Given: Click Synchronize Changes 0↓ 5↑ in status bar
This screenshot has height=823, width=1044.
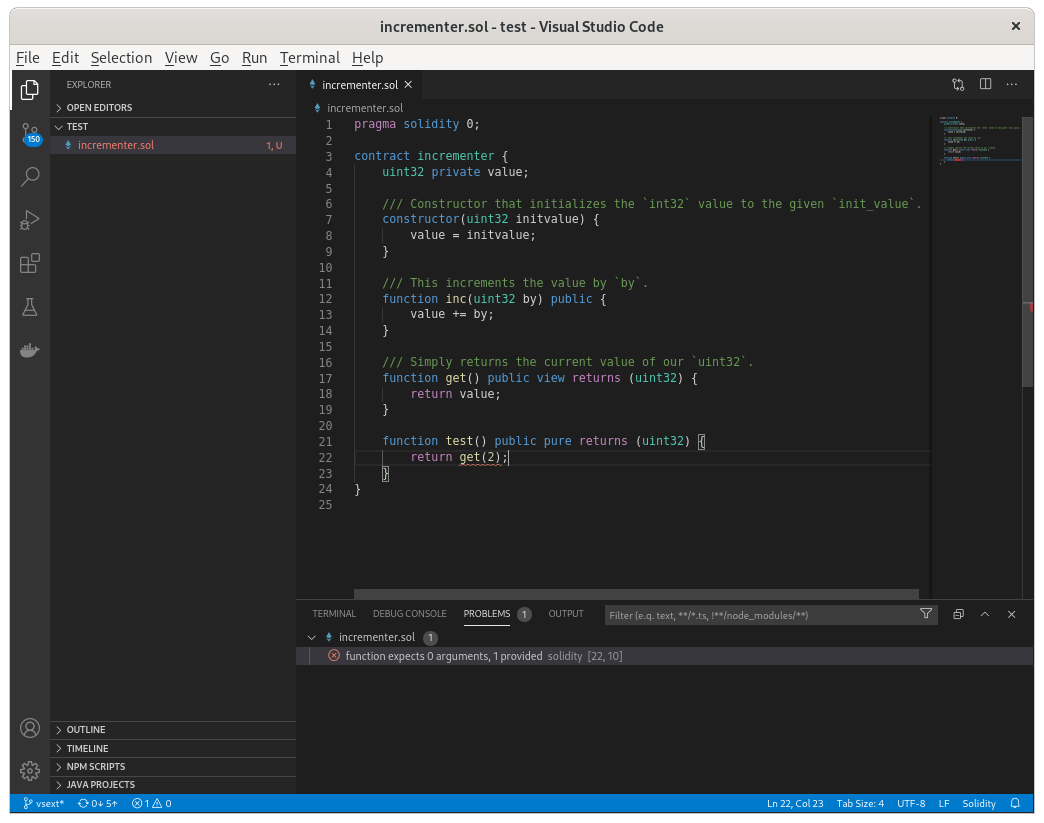Looking at the screenshot, I should [x=98, y=803].
